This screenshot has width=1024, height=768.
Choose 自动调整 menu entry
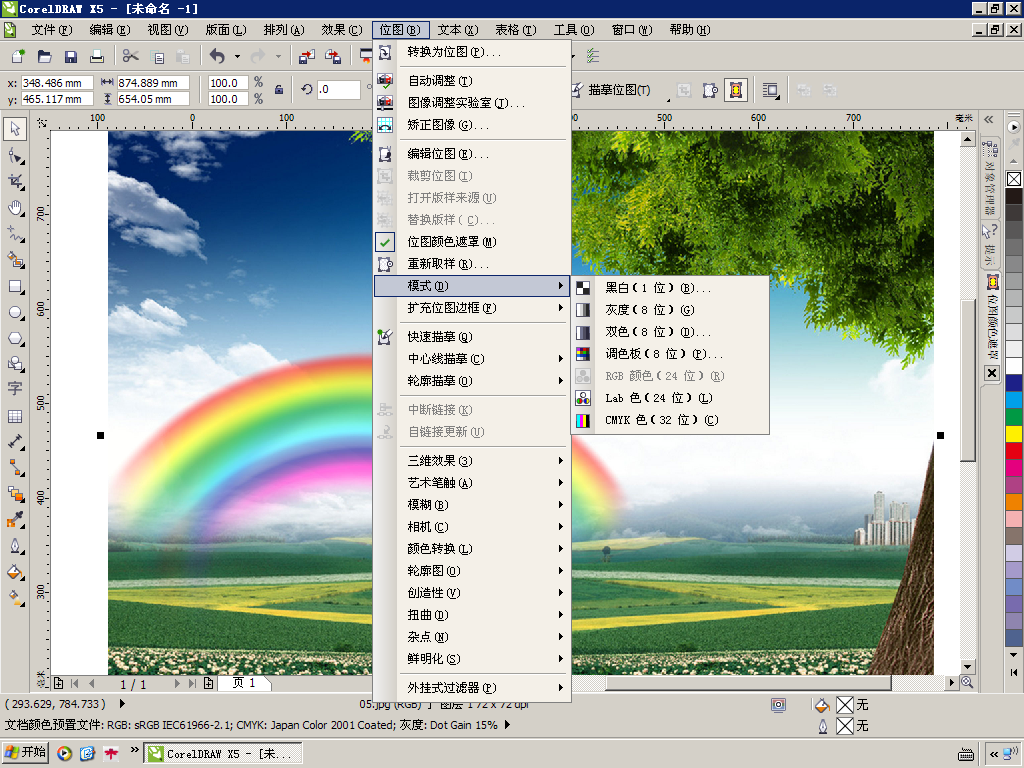click(x=472, y=81)
